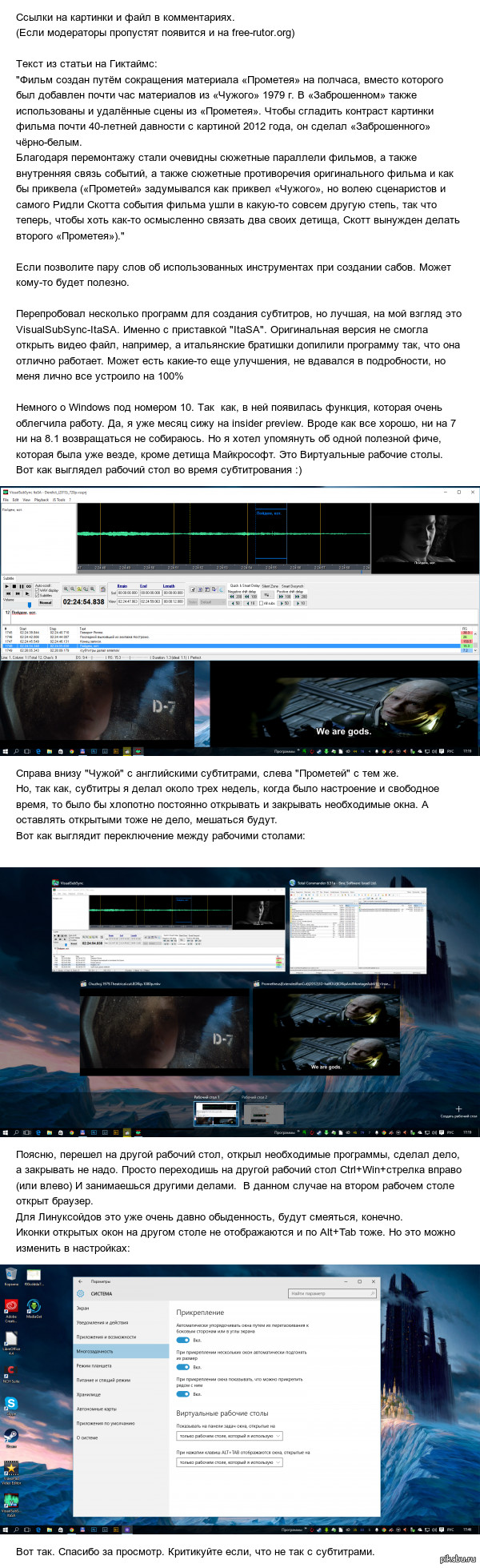Open the ALT+TAB windows dropdown
Viewport: 480px width, 1568px height.
pyautogui.click(x=229, y=1462)
